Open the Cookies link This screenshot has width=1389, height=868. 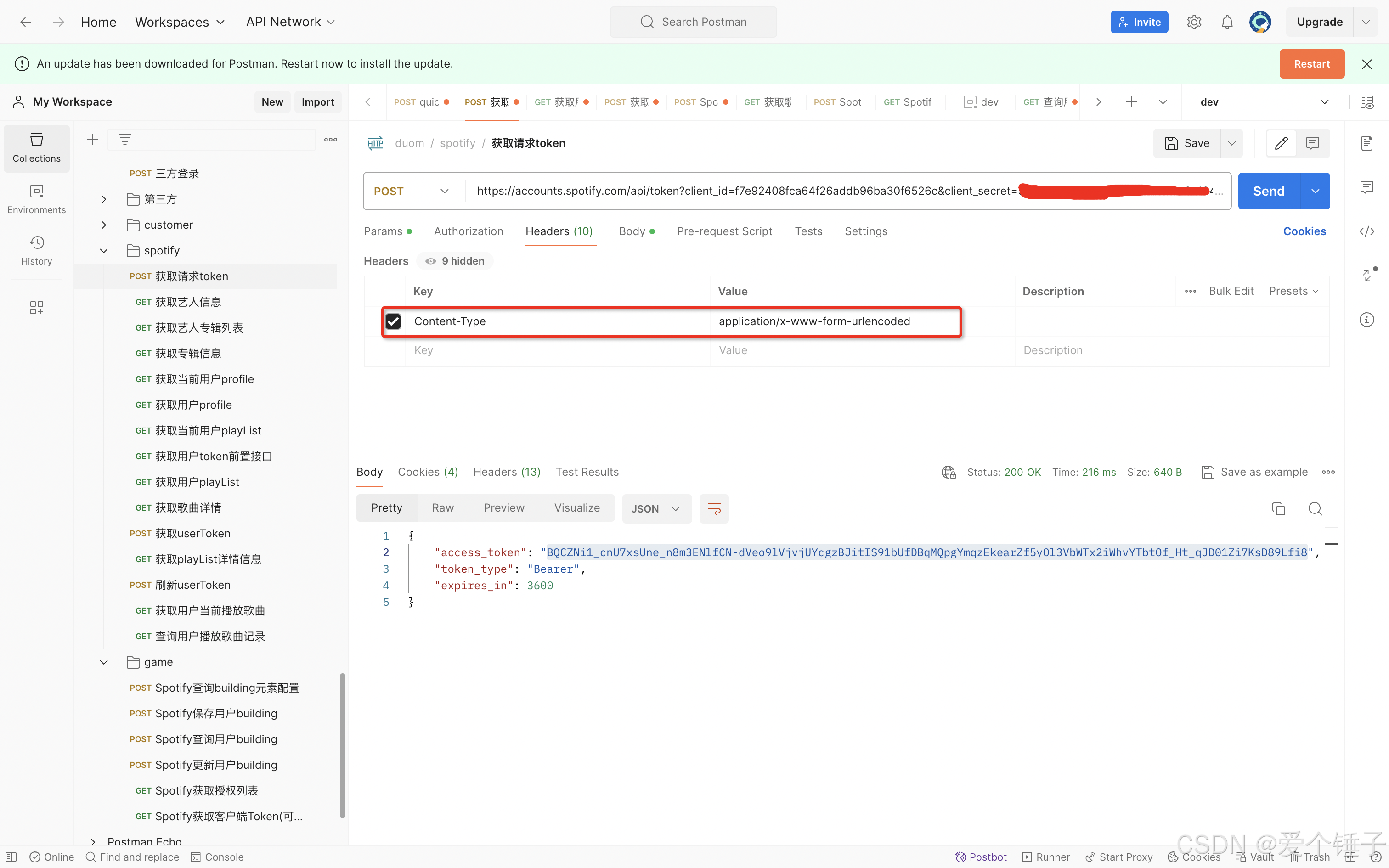(x=1304, y=231)
